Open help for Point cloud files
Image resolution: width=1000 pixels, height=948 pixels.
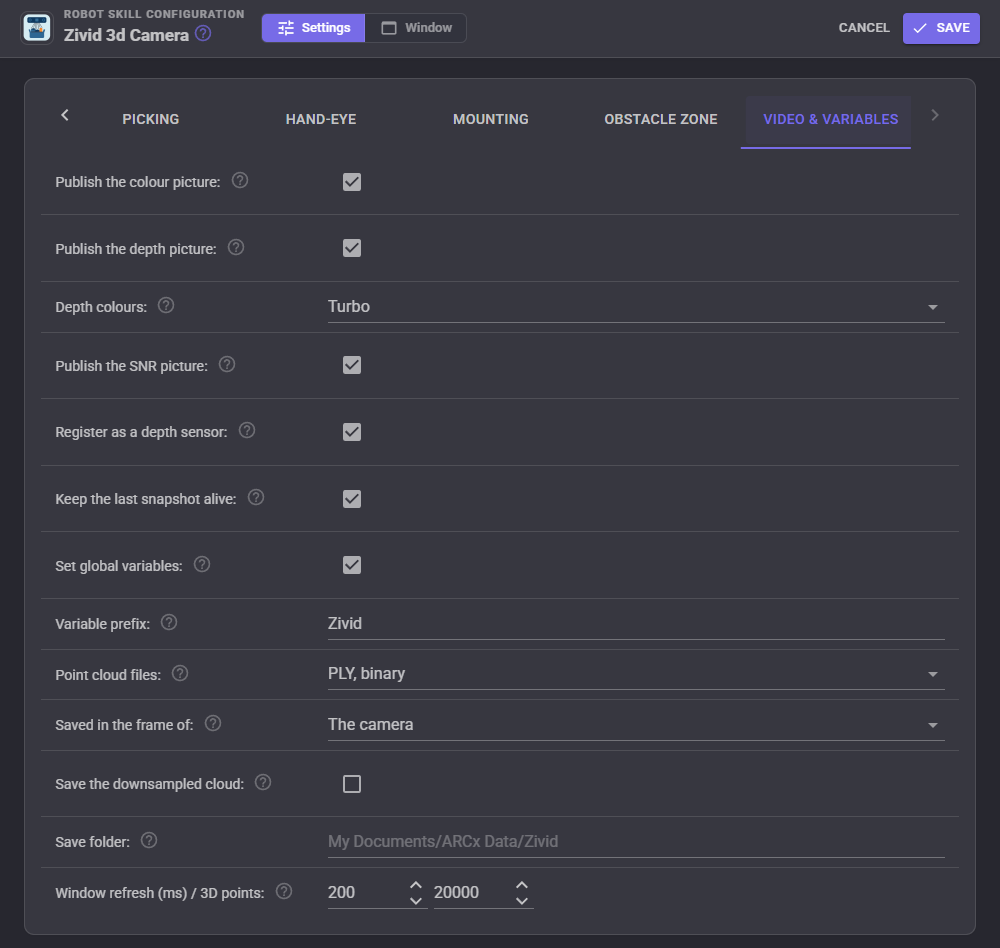tap(180, 674)
